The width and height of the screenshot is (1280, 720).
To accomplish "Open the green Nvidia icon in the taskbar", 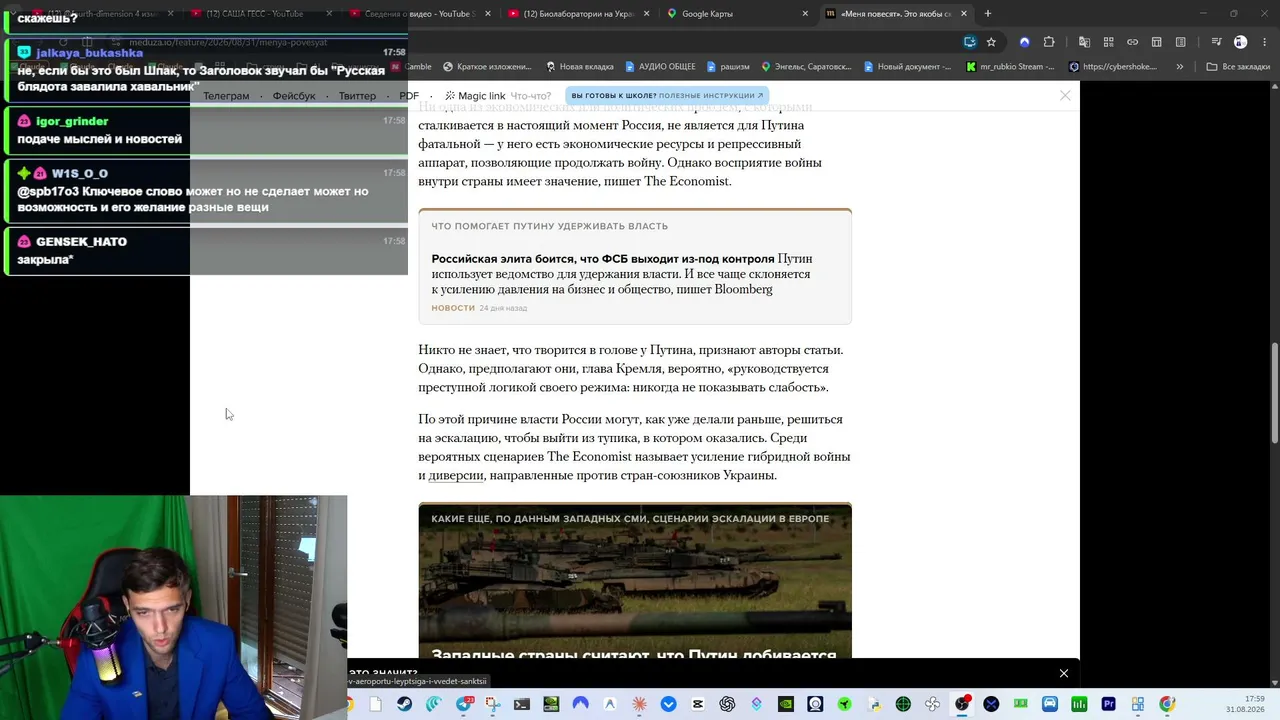I will 786,704.
